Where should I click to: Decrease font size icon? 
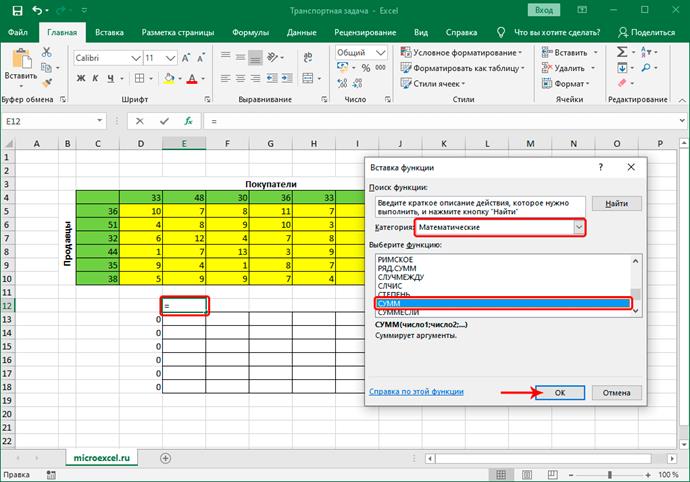coord(201,58)
